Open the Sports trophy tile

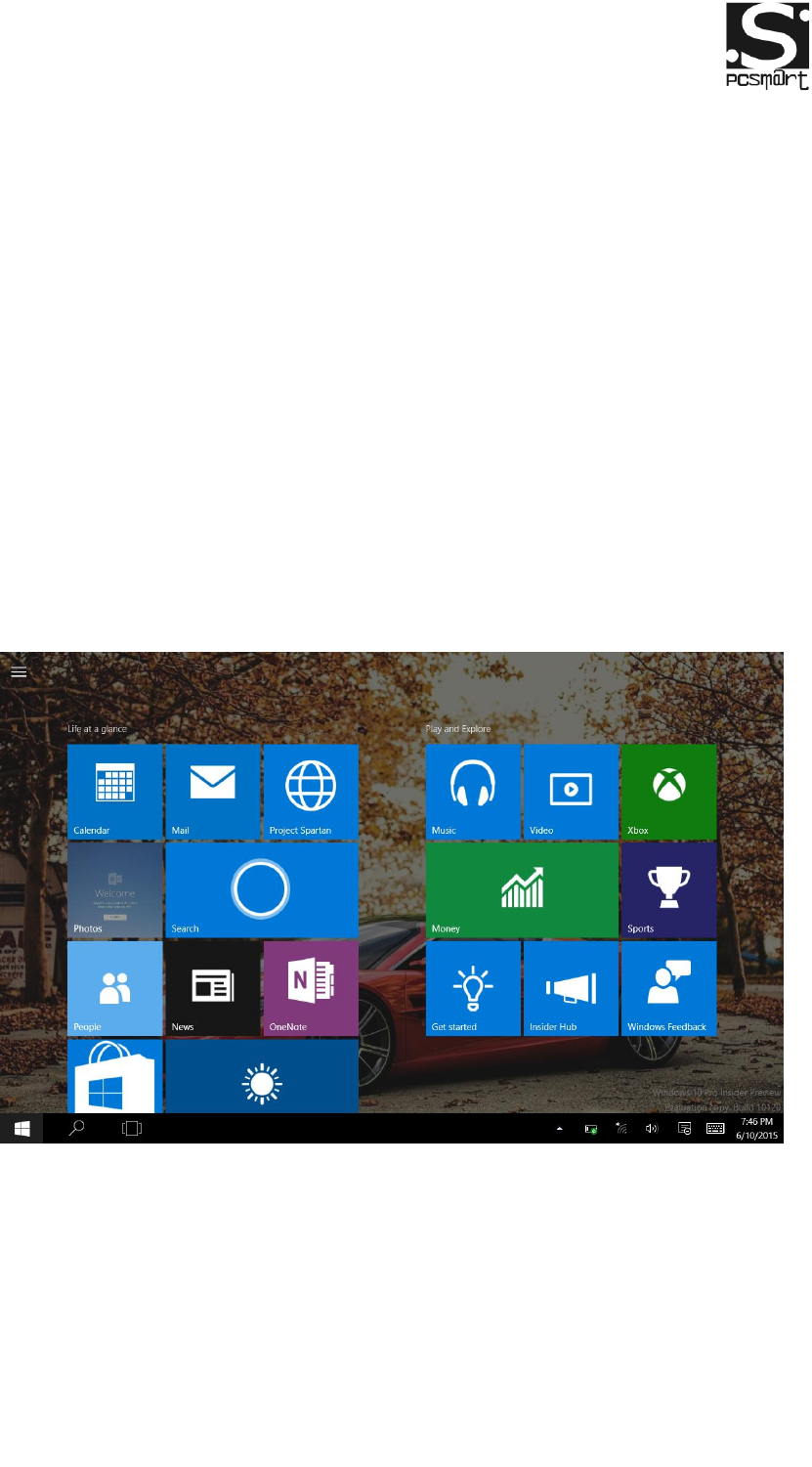[x=669, y=890]
